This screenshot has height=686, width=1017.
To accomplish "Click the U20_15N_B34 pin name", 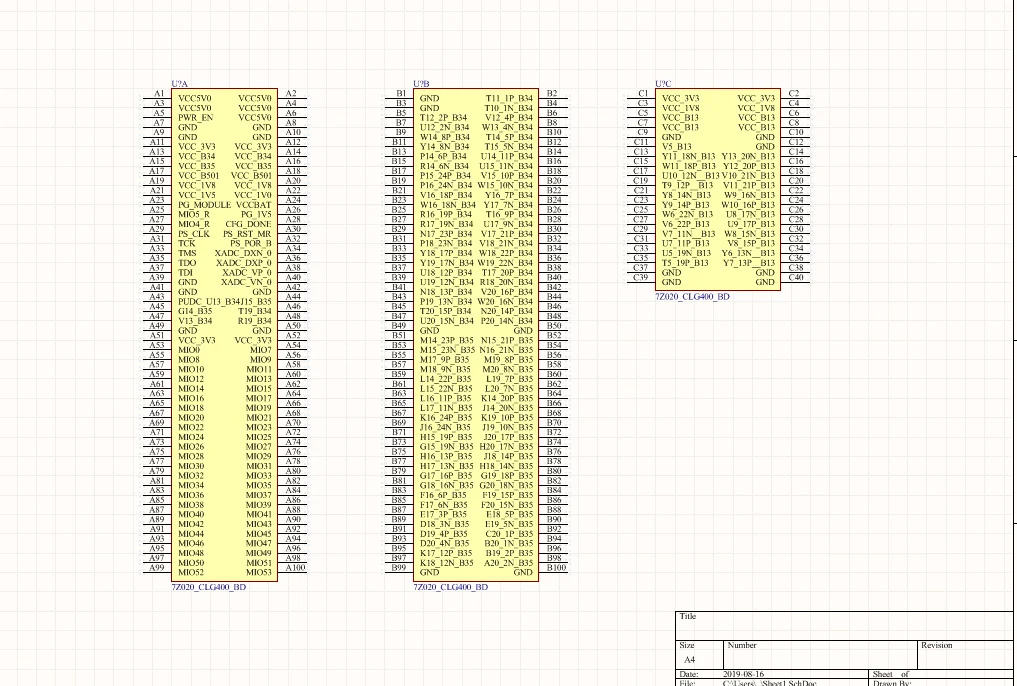I will [447, 321].
